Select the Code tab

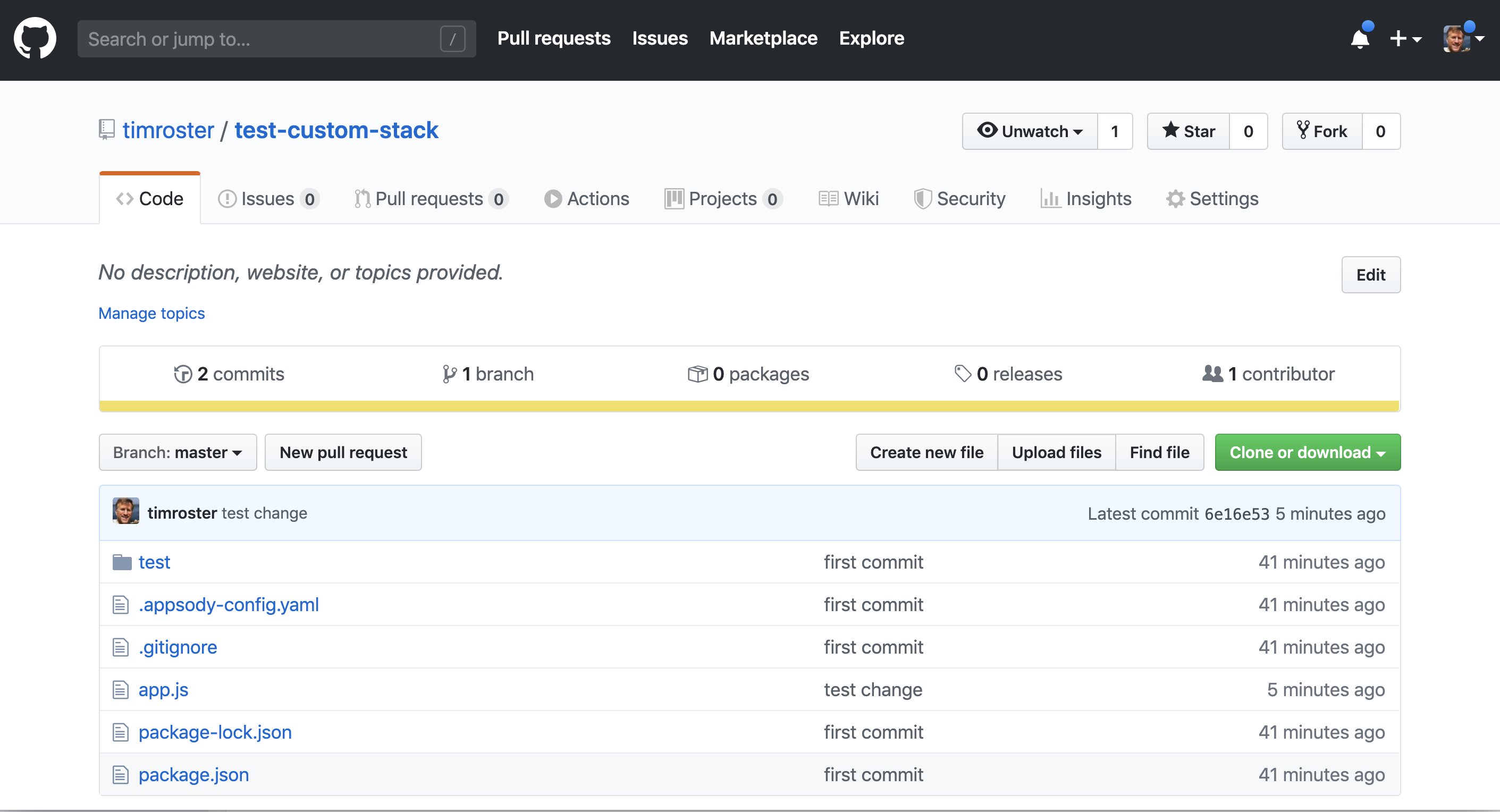tap(150, 199)
